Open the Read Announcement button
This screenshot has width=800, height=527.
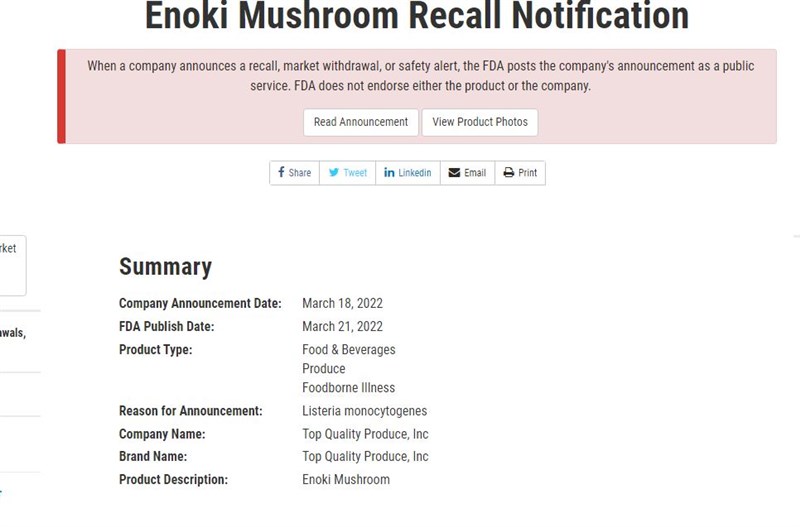(x=360, y=122)
